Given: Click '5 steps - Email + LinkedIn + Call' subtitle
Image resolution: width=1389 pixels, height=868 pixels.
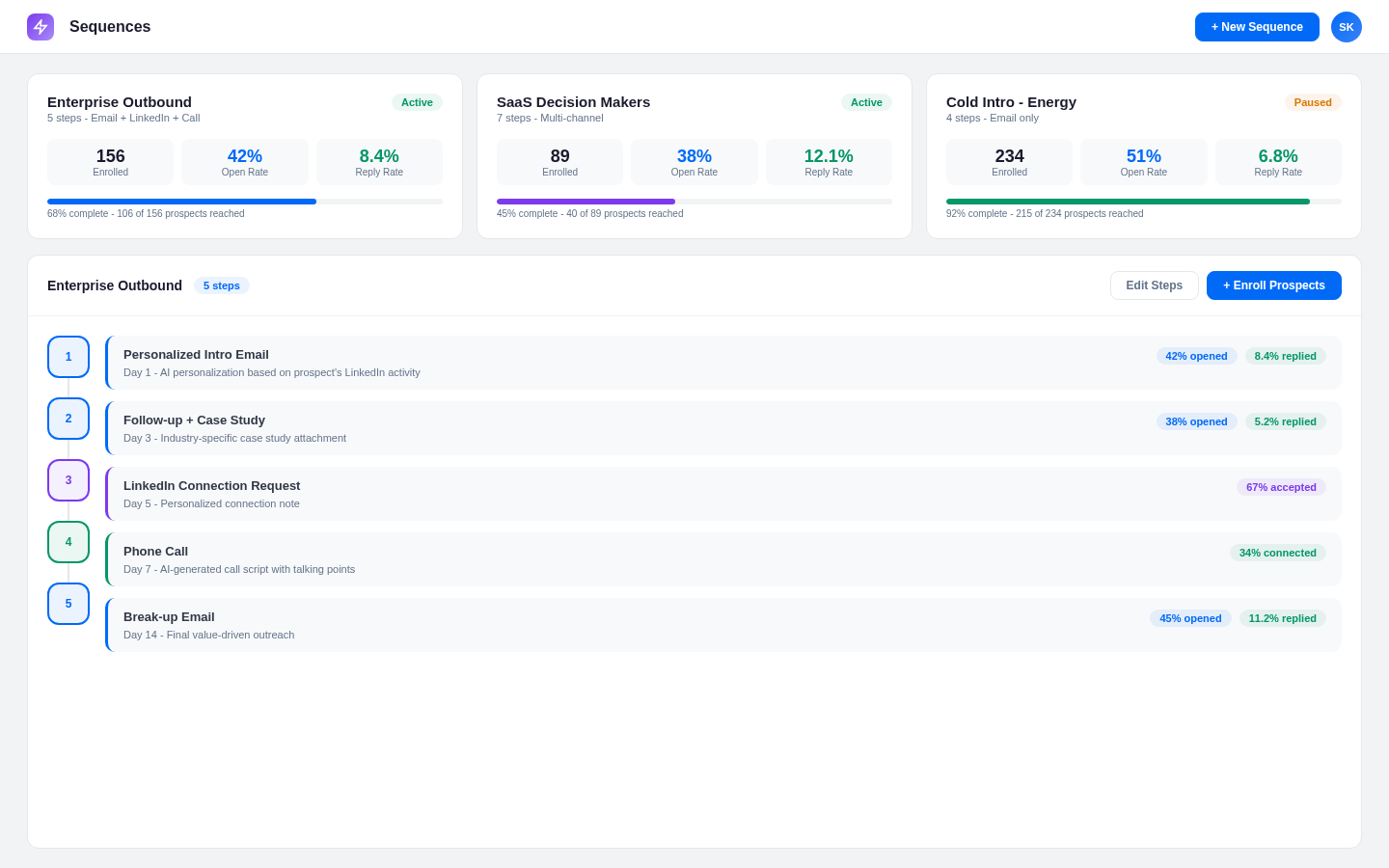Looking at the screenshot, I should (123, 118).
